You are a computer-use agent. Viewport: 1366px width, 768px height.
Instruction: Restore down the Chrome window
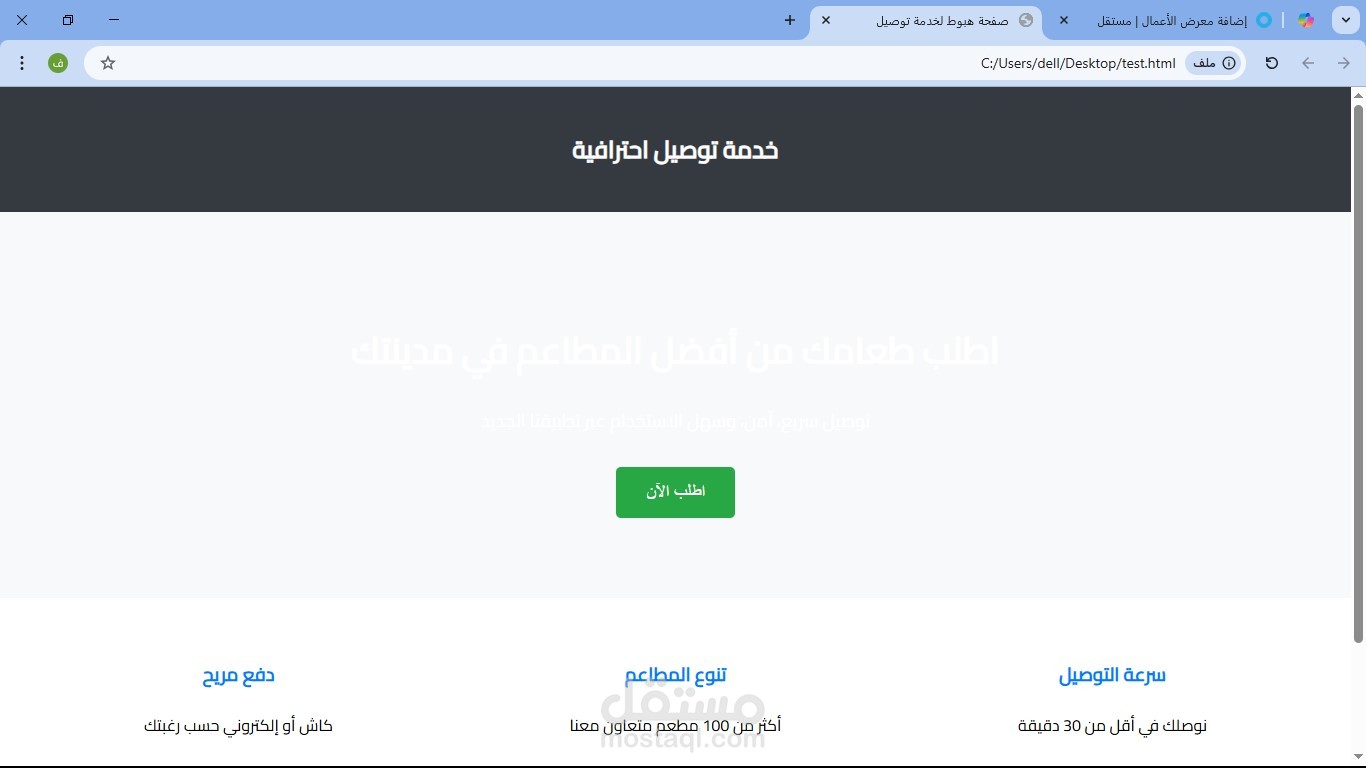click(x=68, y=20)
